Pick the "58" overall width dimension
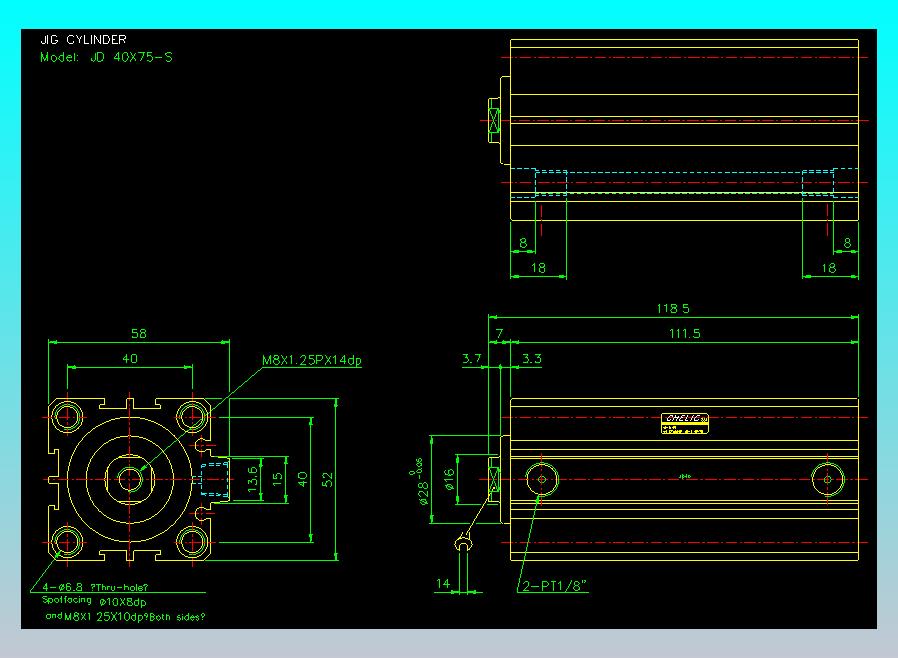The width and height of the screenshot is (898, 658). [x=139, y=333]
